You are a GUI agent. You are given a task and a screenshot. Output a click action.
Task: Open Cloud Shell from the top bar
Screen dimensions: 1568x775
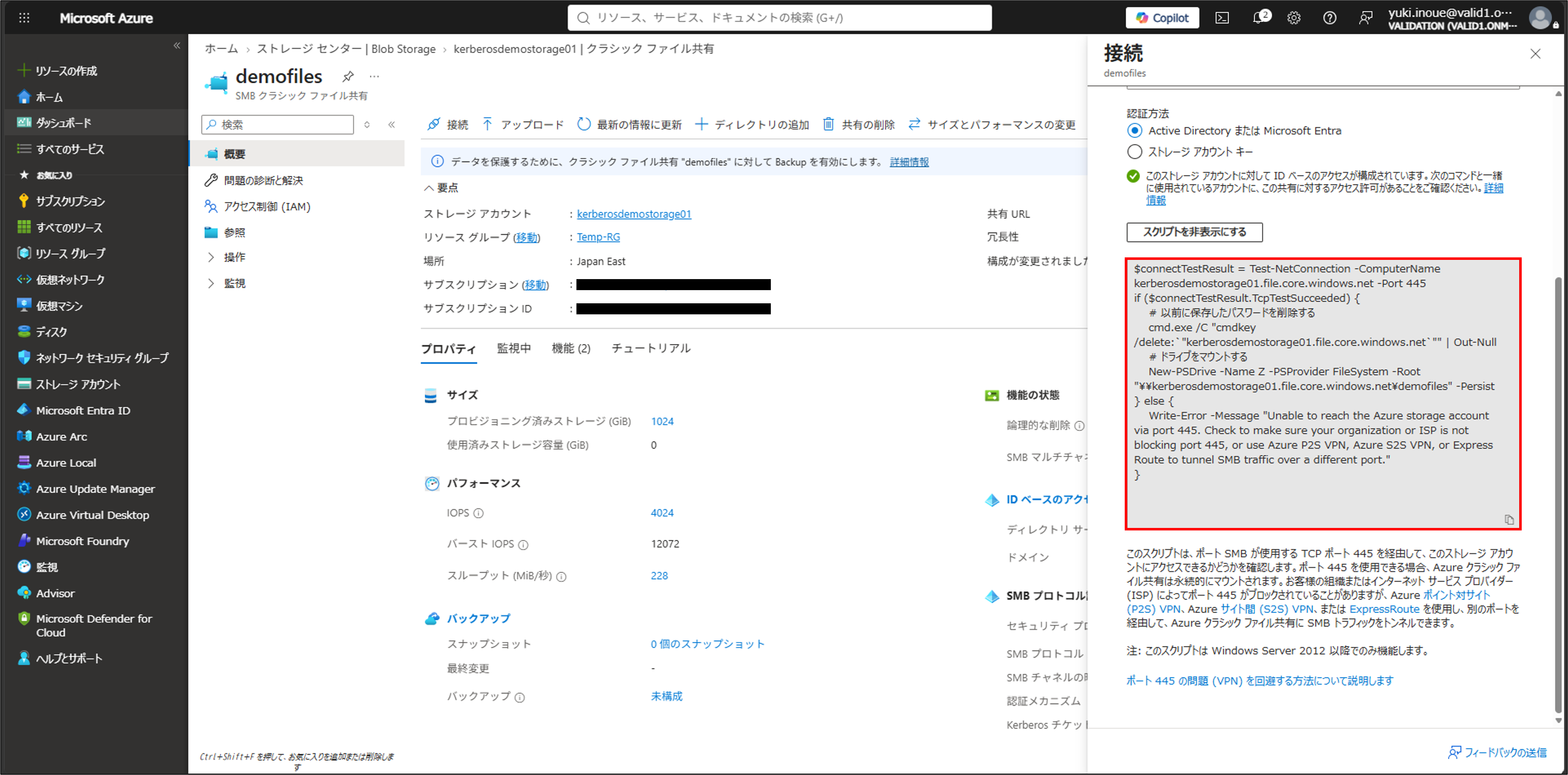(1222, 18)
